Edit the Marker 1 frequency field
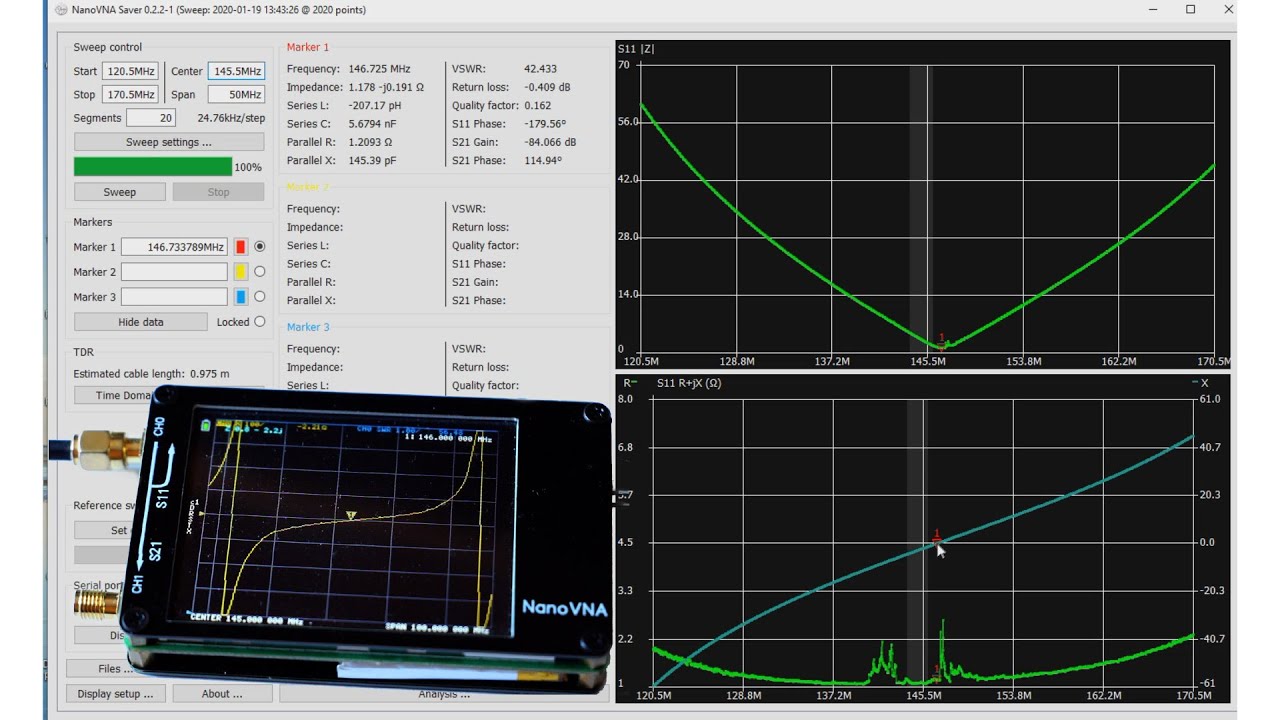The image size is (1280, 720). [174, 247]
